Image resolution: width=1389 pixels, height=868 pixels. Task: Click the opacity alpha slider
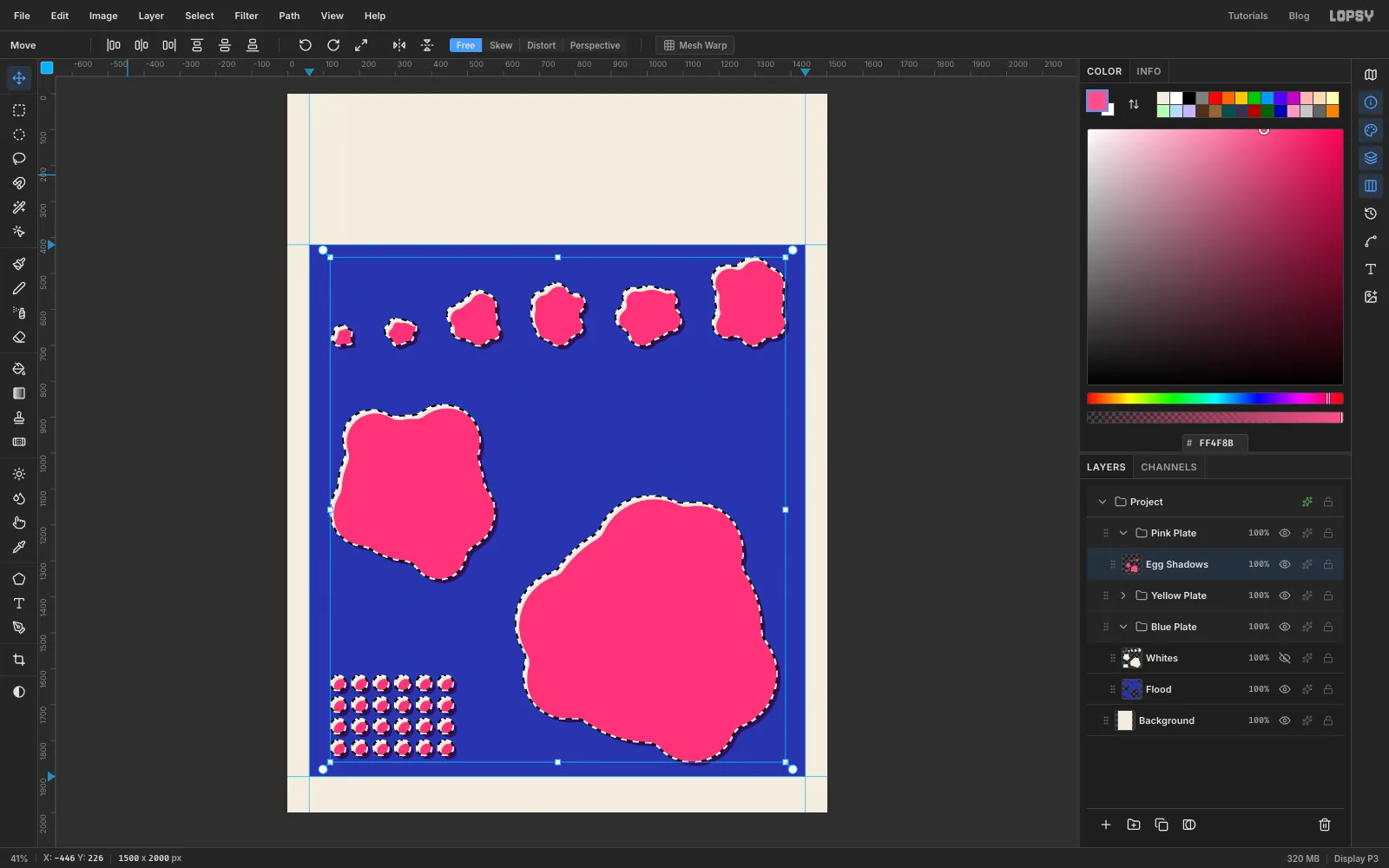(1215, 418)
